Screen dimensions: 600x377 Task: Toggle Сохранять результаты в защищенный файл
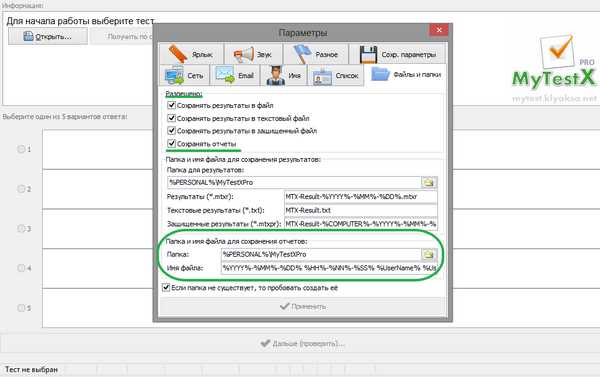[171, 131]
